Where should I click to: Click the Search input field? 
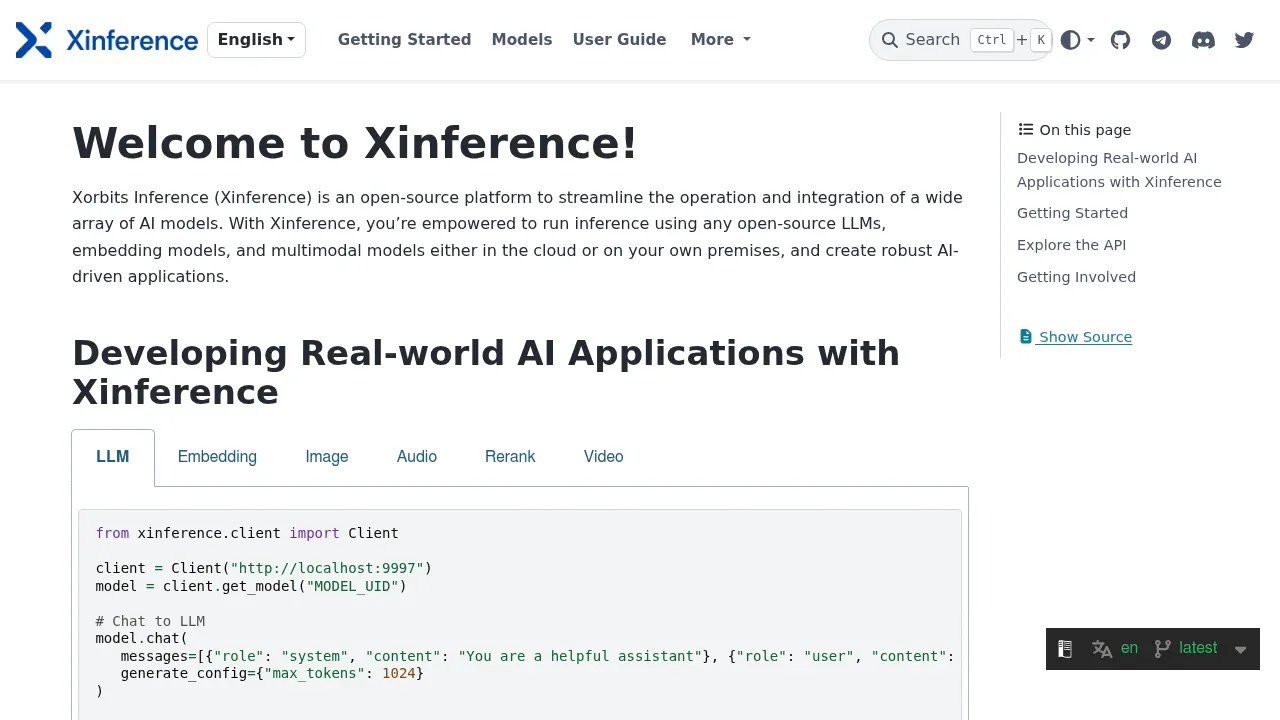pyautogui.click(x=960, y=40)
